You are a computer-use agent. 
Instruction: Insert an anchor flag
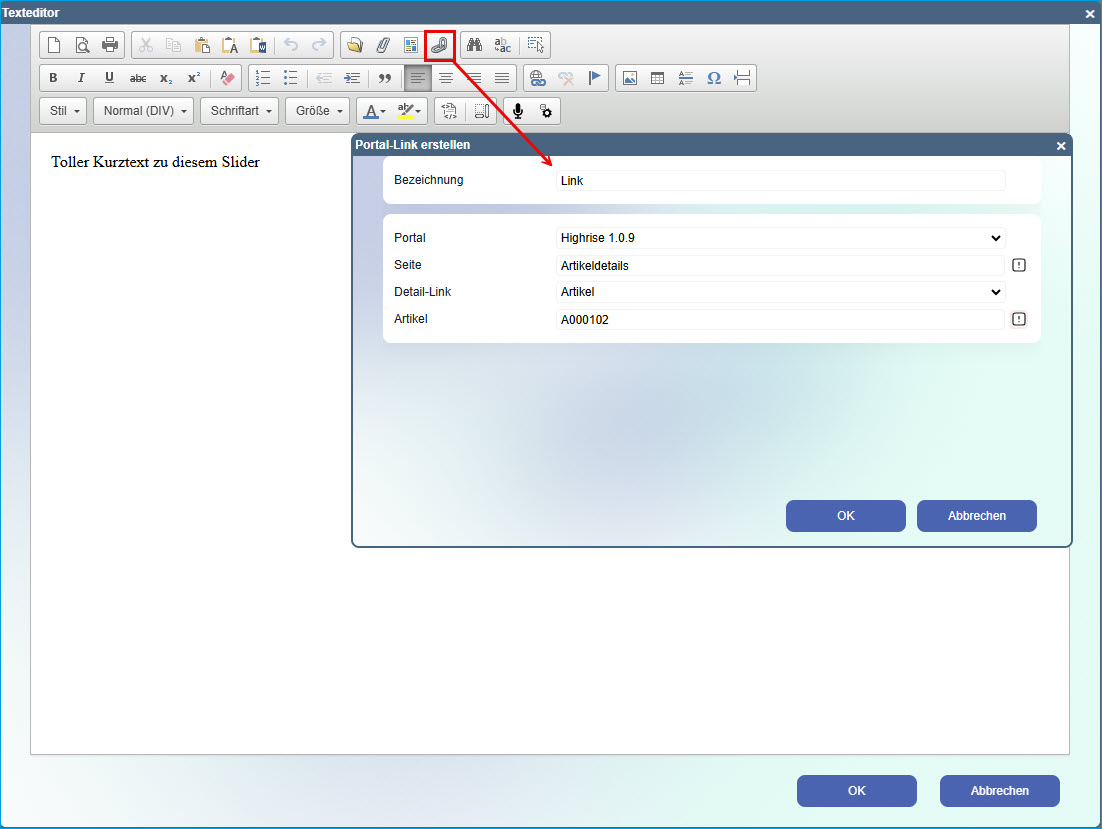coord(595,78)
